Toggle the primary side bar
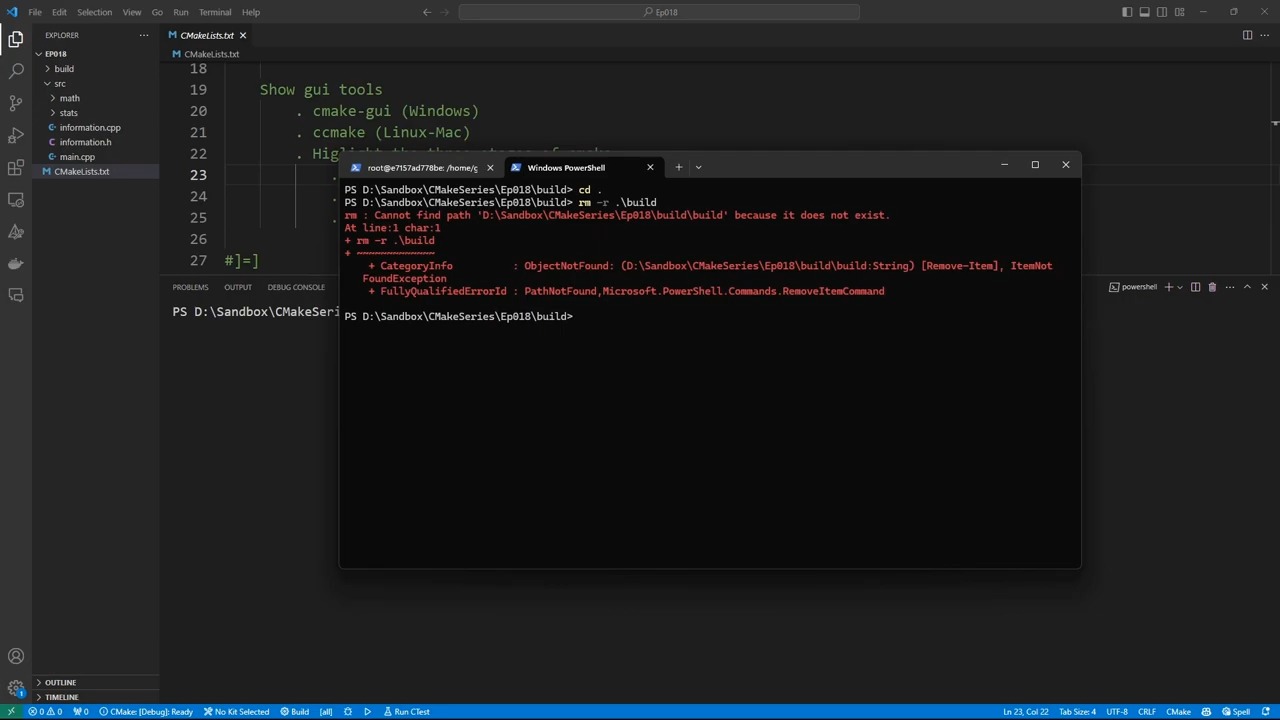The height and width of the screenshot is (720, 1280). click(x=1127, y=12)
